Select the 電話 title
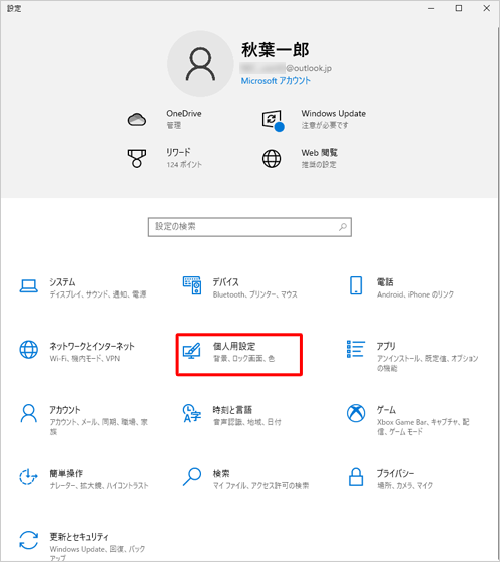500x562 pixels. click(x=385, y=282)
